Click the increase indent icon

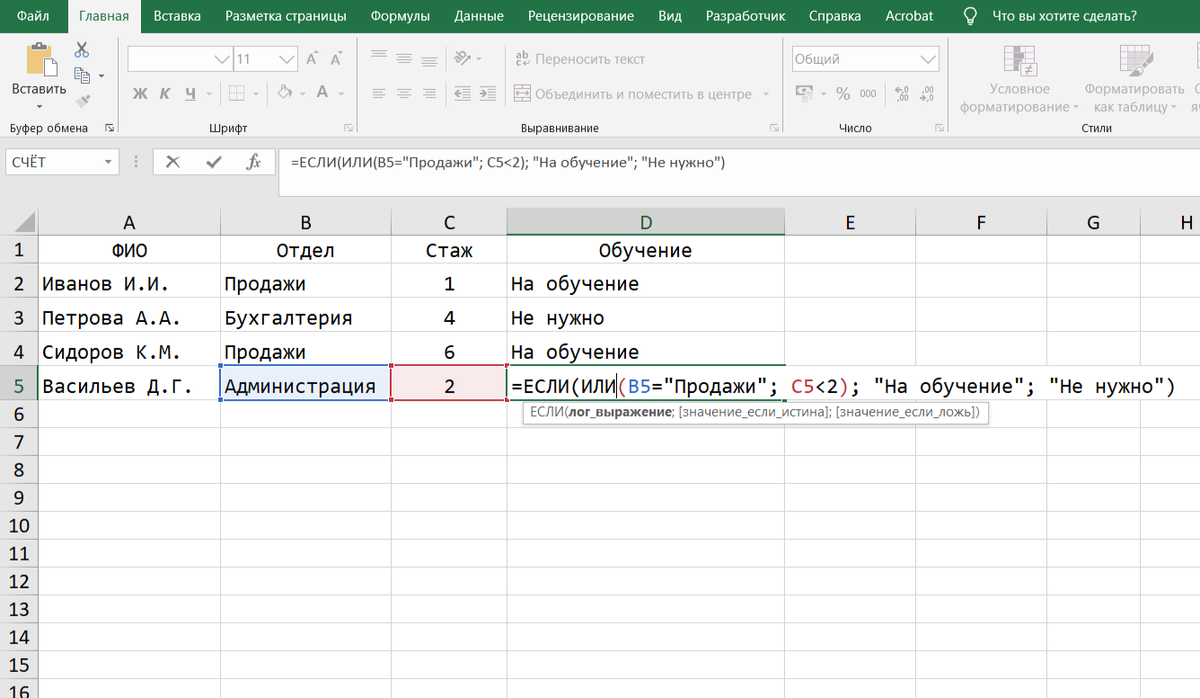click(487, 93)
